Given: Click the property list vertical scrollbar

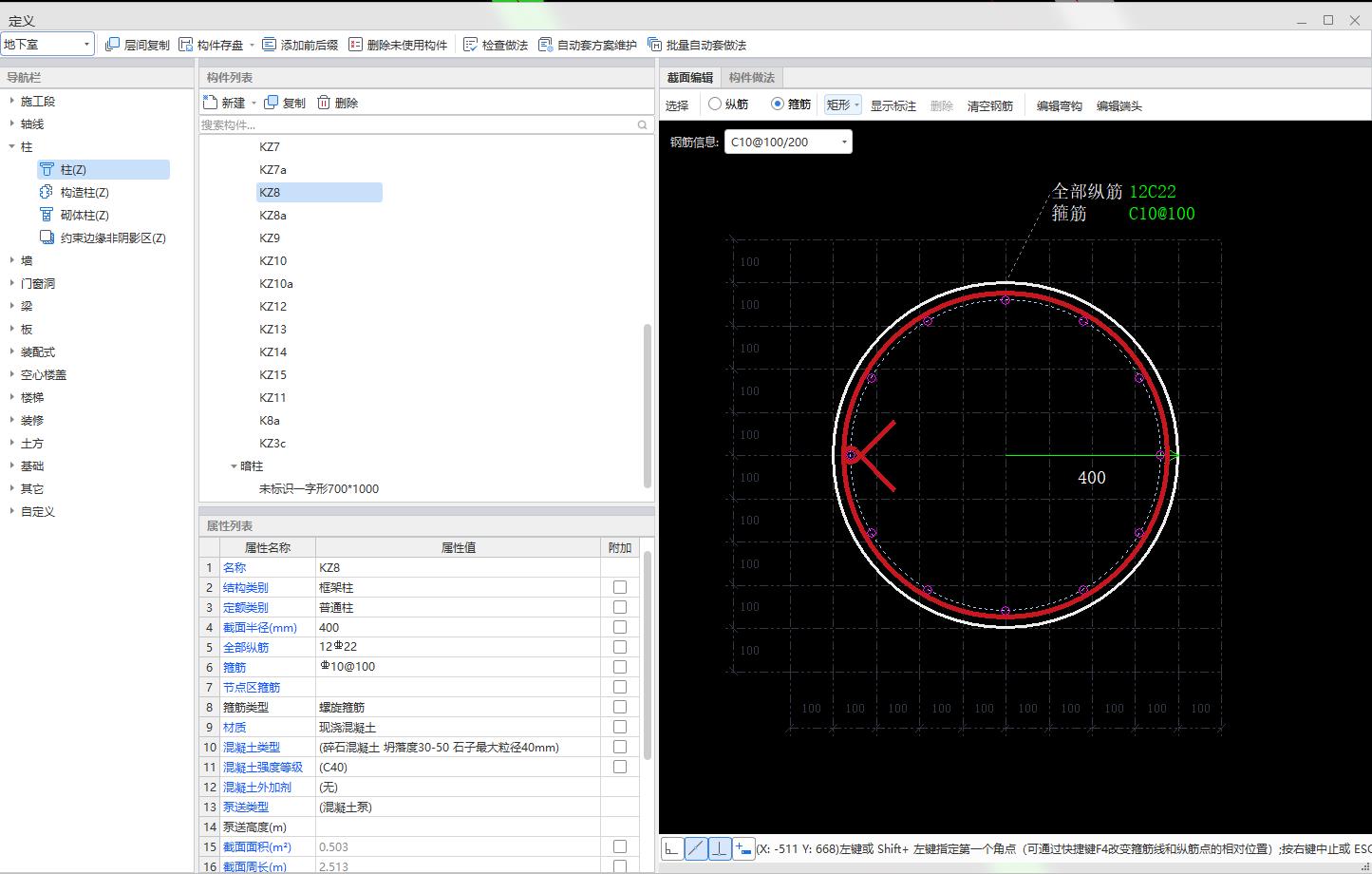Looking at the screenshot, I should pos(648,655).
